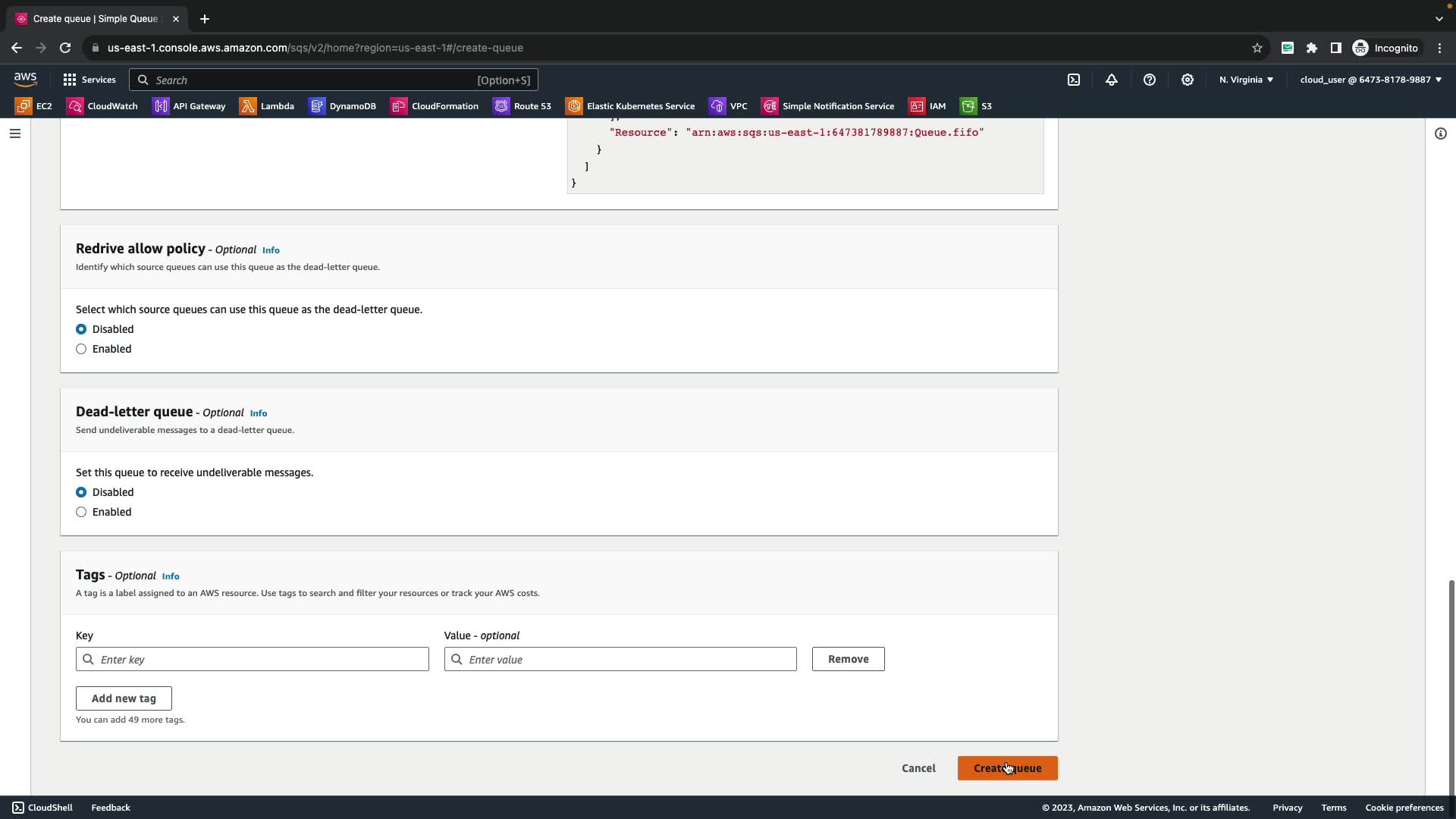The image size is (1456, 819).
Task: Open AWS settings gear icon
Action: (1188, 80)
